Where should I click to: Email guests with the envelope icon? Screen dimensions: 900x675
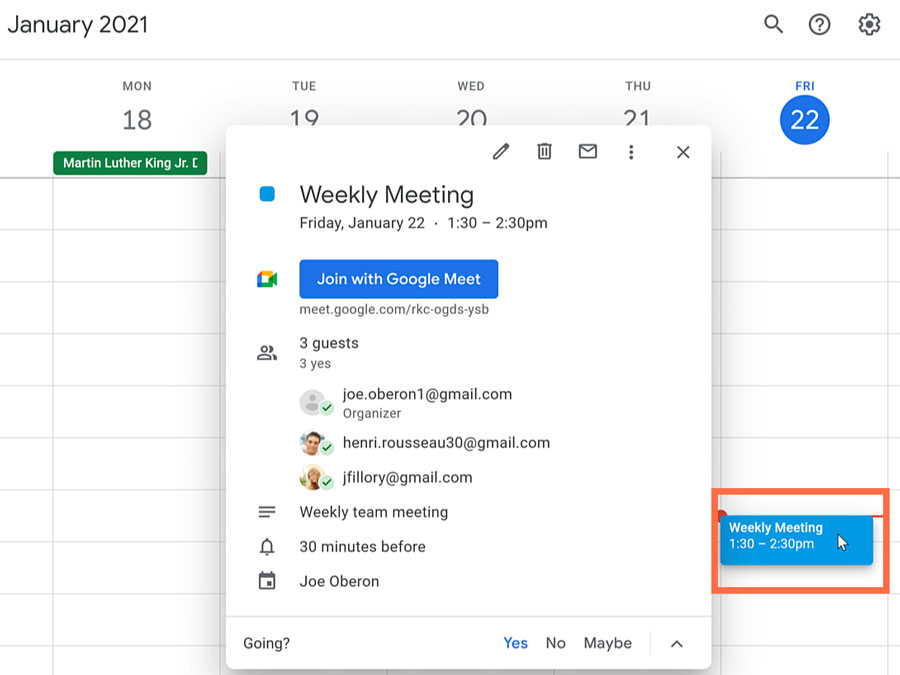pyautogui.click(x=588, y=152)
